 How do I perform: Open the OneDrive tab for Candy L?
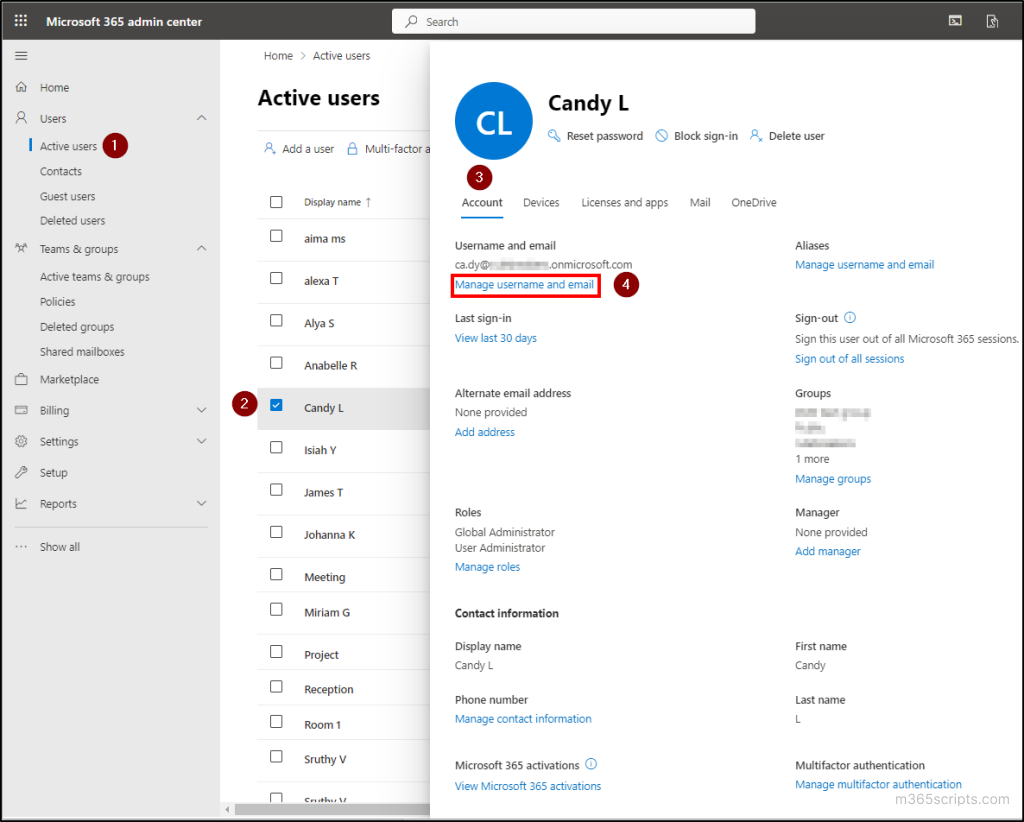point(753,202)
